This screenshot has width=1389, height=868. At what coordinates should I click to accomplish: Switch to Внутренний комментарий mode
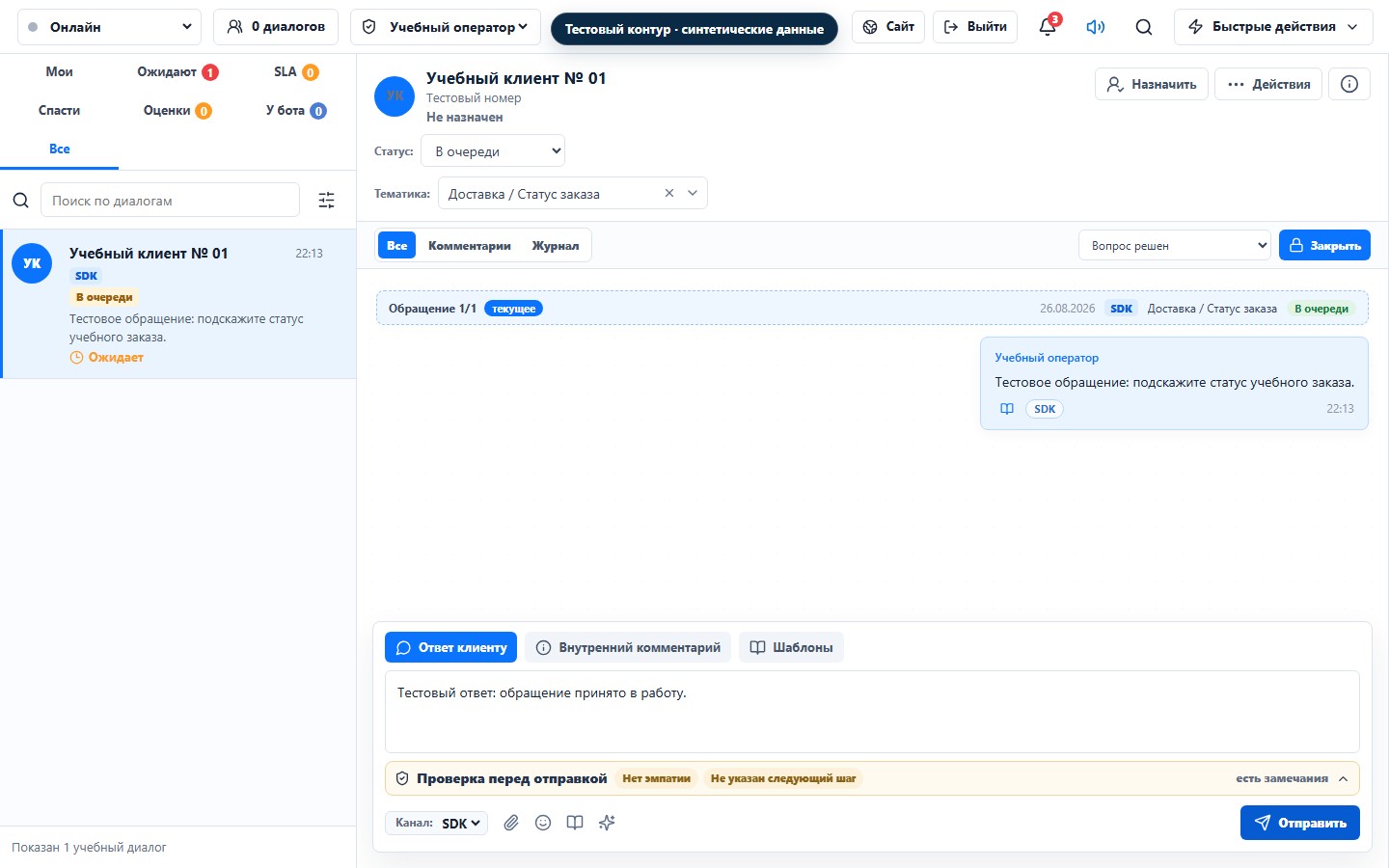pyautogui.click(x=628, y=647)
